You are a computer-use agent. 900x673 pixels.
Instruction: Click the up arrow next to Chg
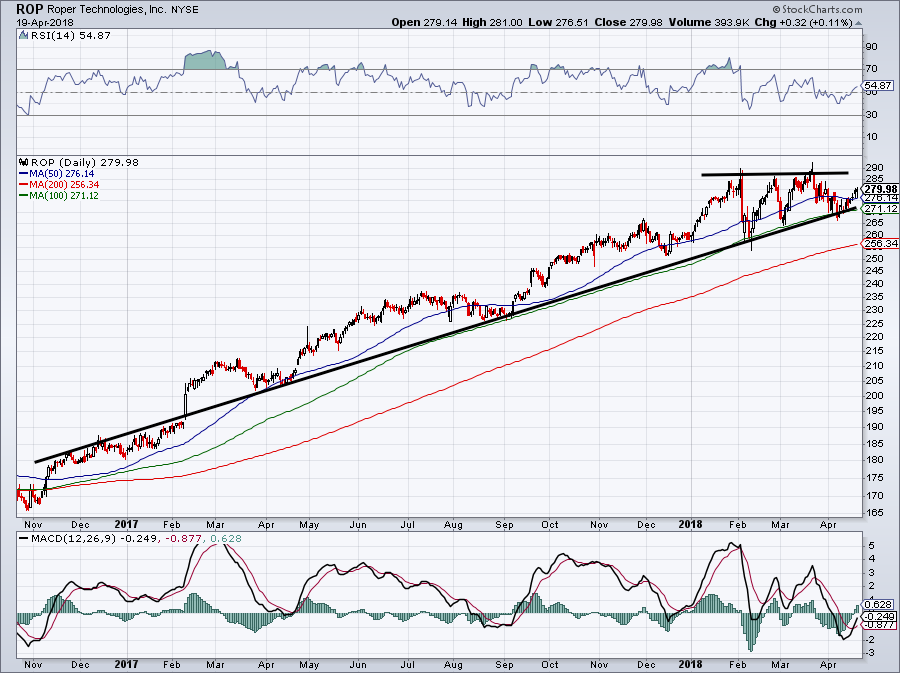pos(858,24)
